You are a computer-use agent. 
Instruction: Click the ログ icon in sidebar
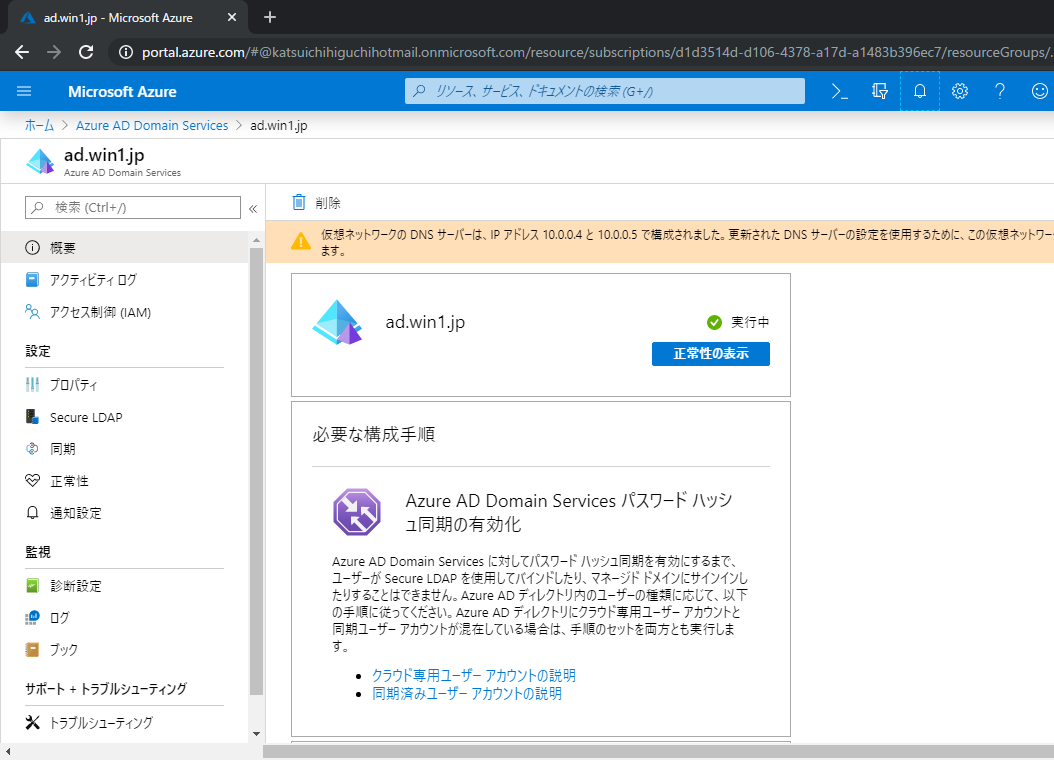point(32,618)
